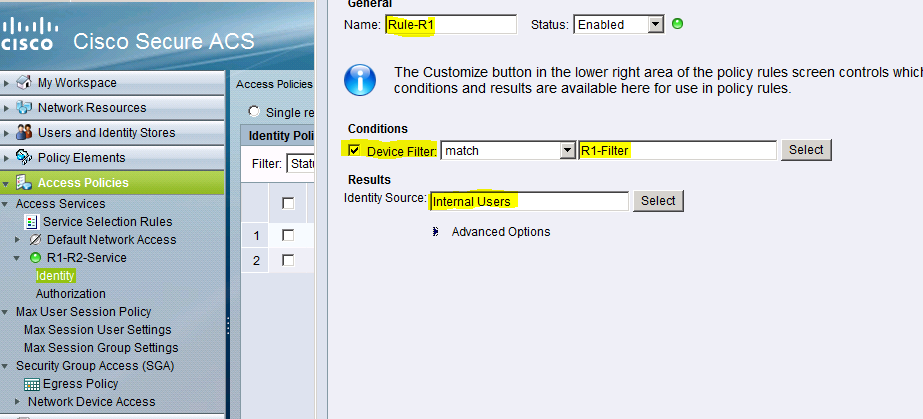Image resolution: width=923 pixels, height=419 pixels.
Task: Collapse Security Group Access (SGA) node
Action: point(5,367)
